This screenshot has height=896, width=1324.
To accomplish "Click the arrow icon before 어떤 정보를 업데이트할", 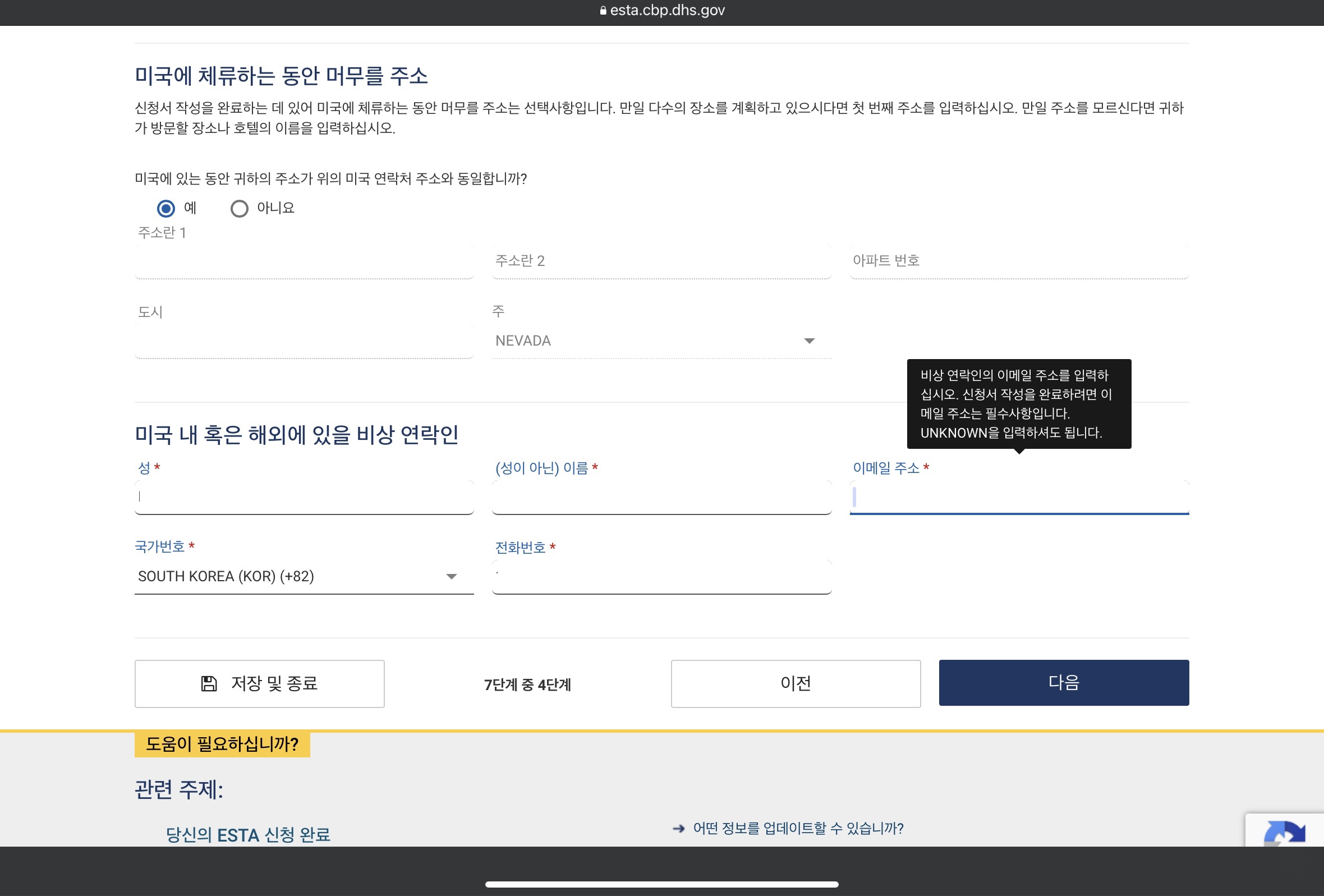I will tap(678, 828).
